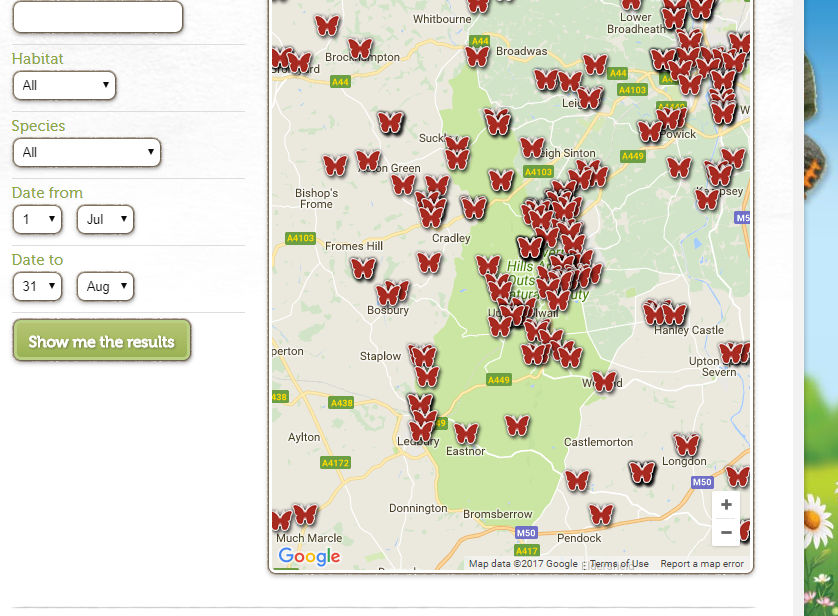Zoom out on the map

[726, 533]
